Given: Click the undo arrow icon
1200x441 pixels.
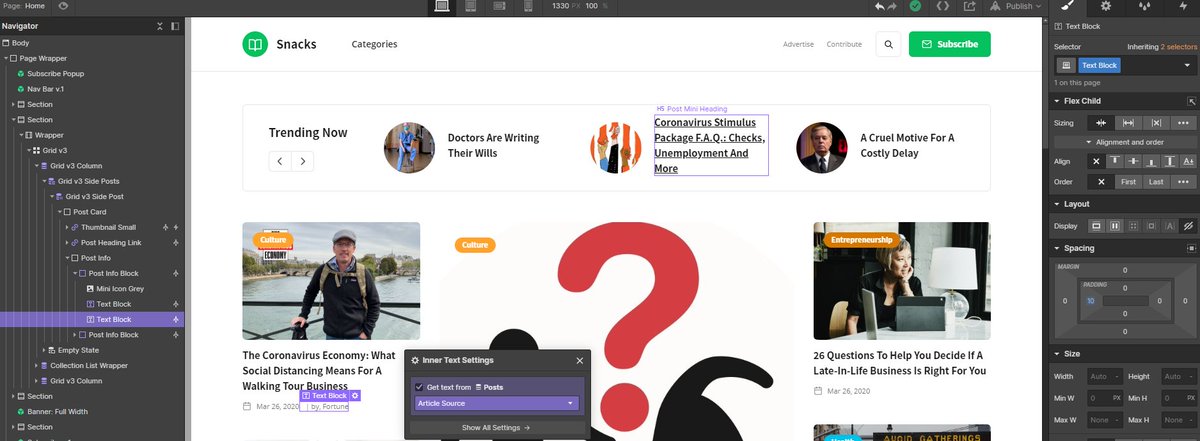Looking at the screenshot, I should coord(880,6).
